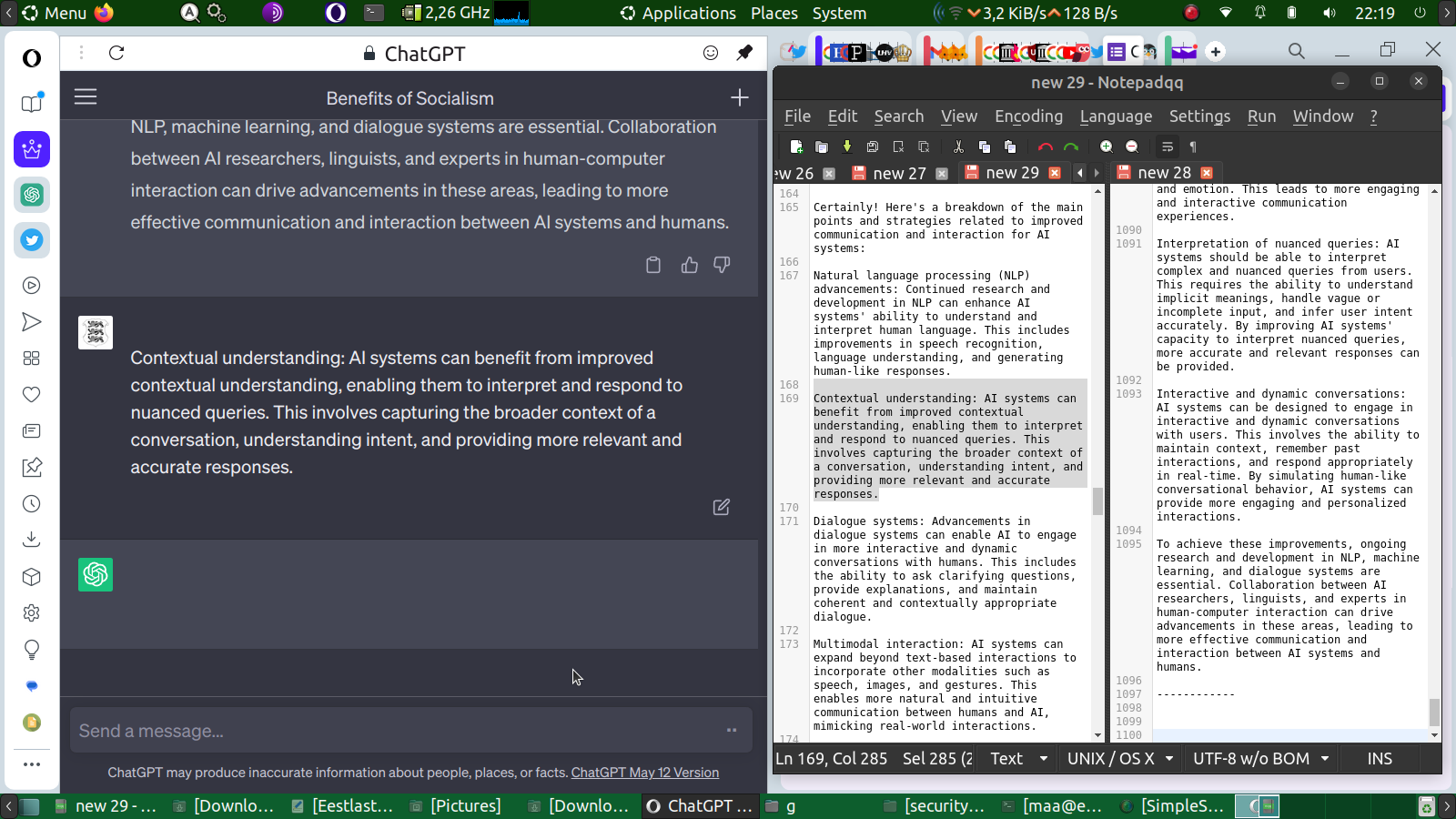Give thumbs up to the response
1456x819 pixels.
pos(690,265)
